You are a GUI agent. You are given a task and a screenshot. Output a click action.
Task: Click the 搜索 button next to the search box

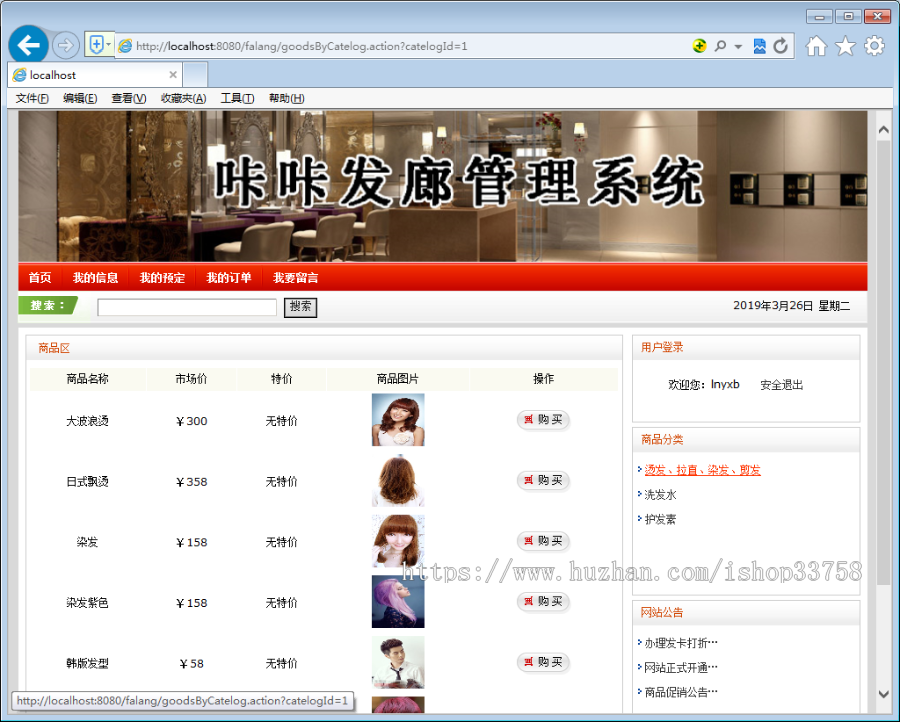[x=300, y=306]
